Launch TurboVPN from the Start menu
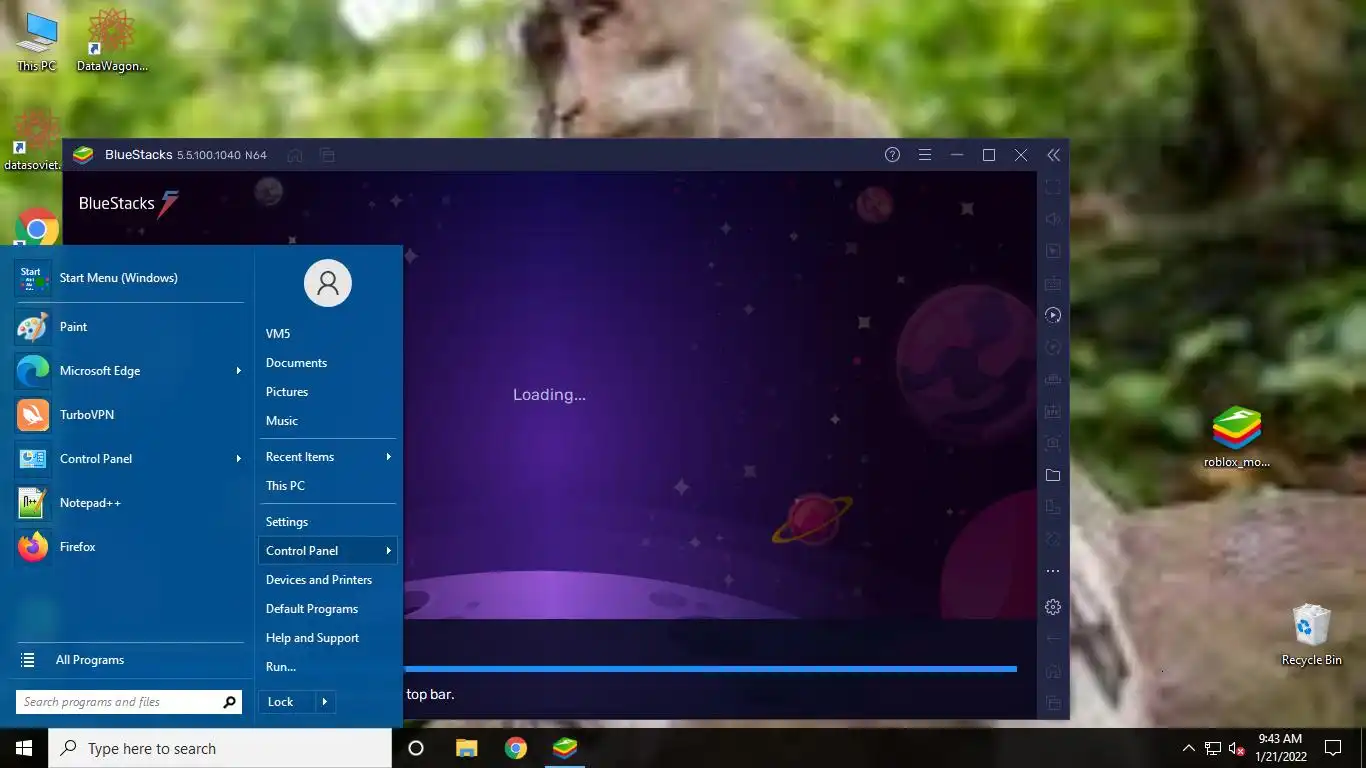 coord(129,415)
